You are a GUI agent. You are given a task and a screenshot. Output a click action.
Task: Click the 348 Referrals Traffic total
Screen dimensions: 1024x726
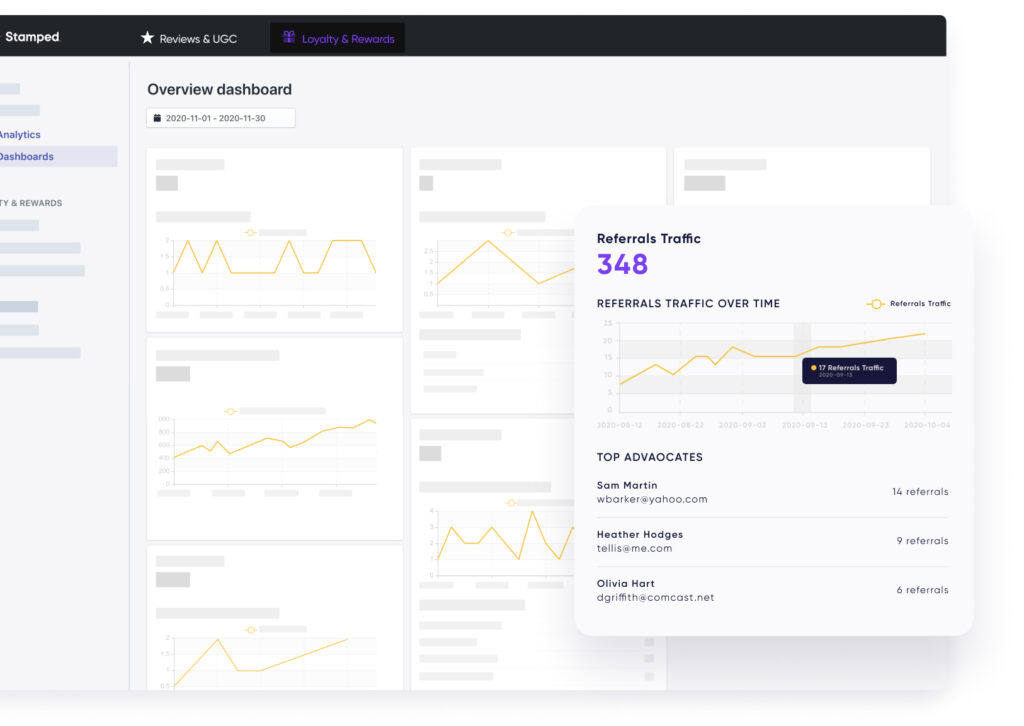coord(622,264)
